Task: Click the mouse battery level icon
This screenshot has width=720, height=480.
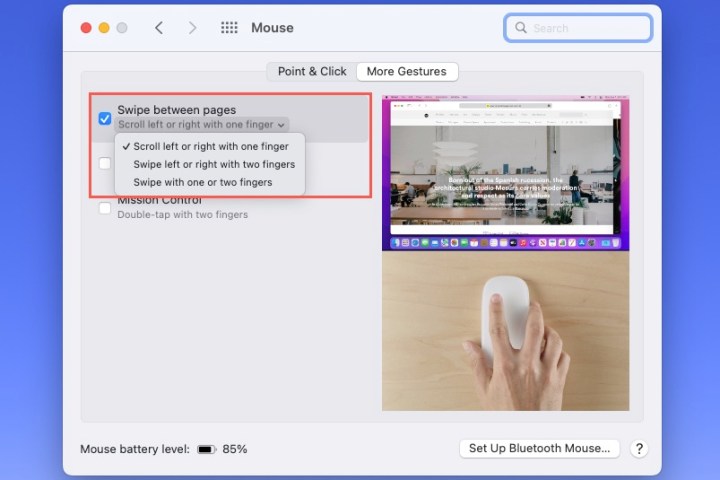Action: click(x=206, y=449)
